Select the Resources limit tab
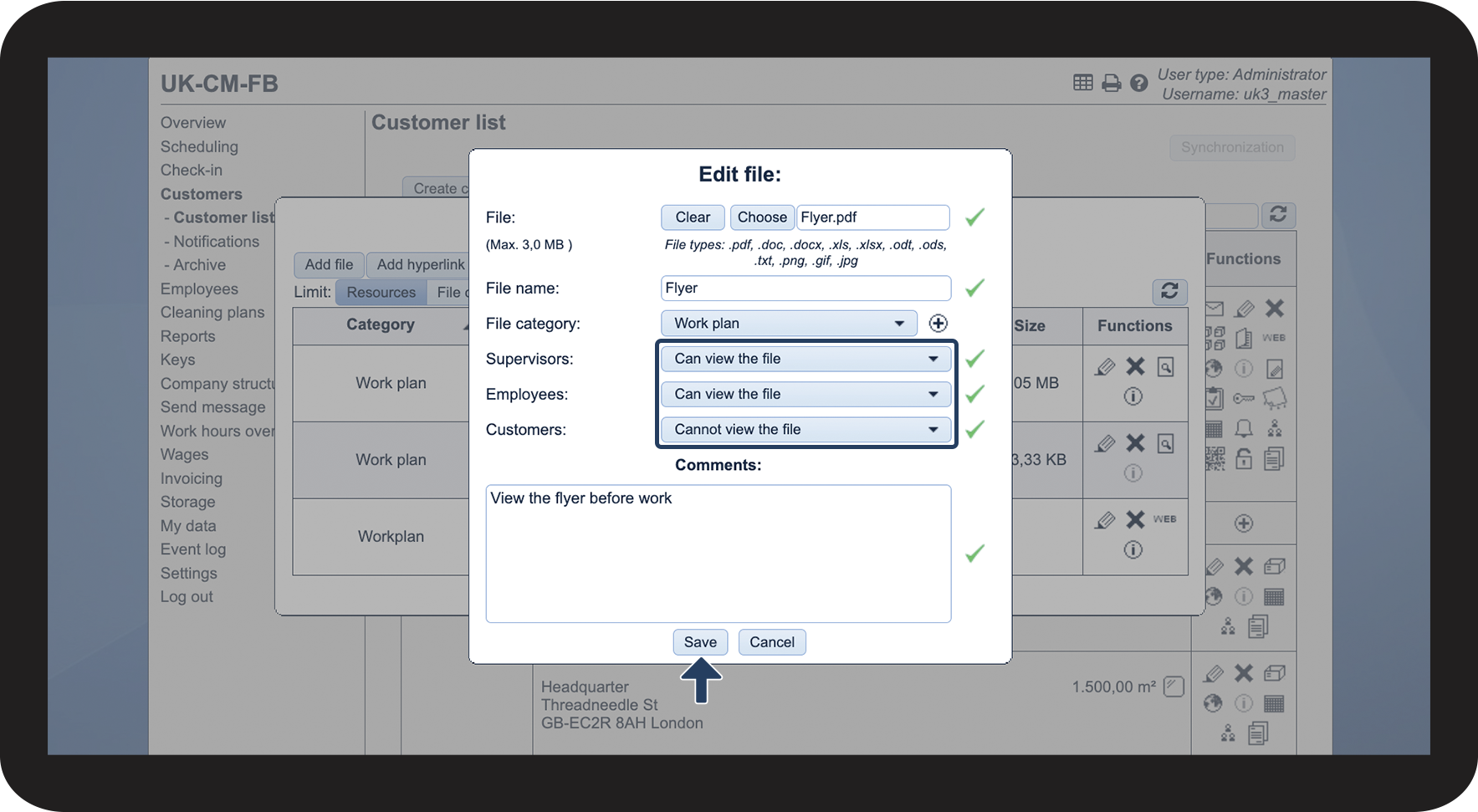The width and height of the screenshot is (1478, 812). click(x=381, y=292)
